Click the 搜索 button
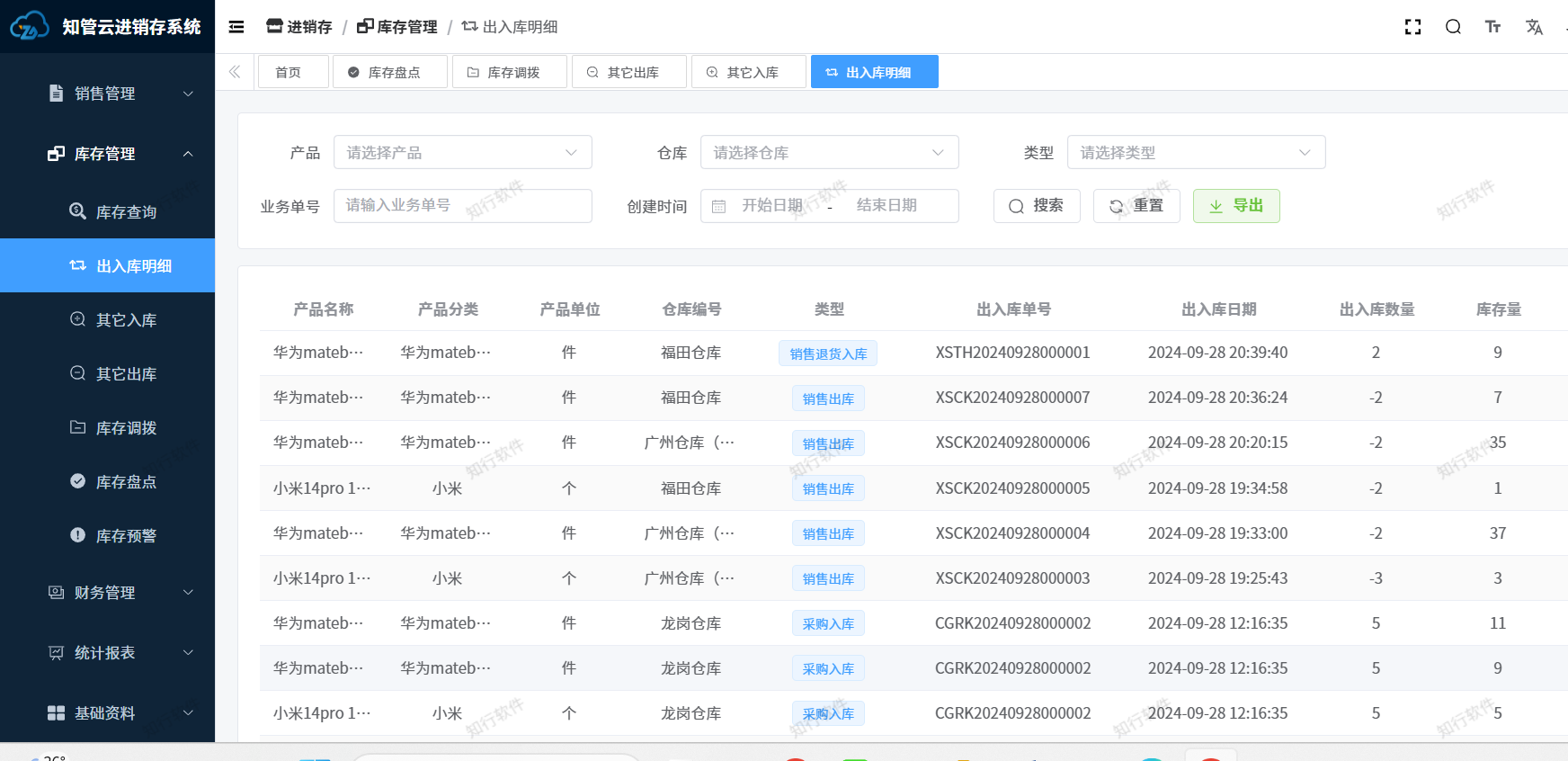This screenshot has height=761, width=1568. (x=1036, y=206)
